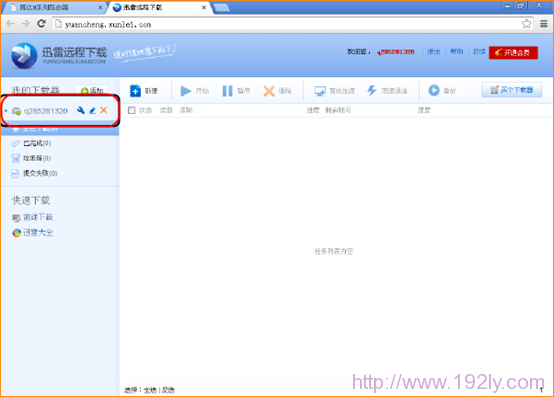The width and height of the screenshot is (554, 397).
Task: Click the feedback link next to 帮助
Action: (x=479, y=52)
